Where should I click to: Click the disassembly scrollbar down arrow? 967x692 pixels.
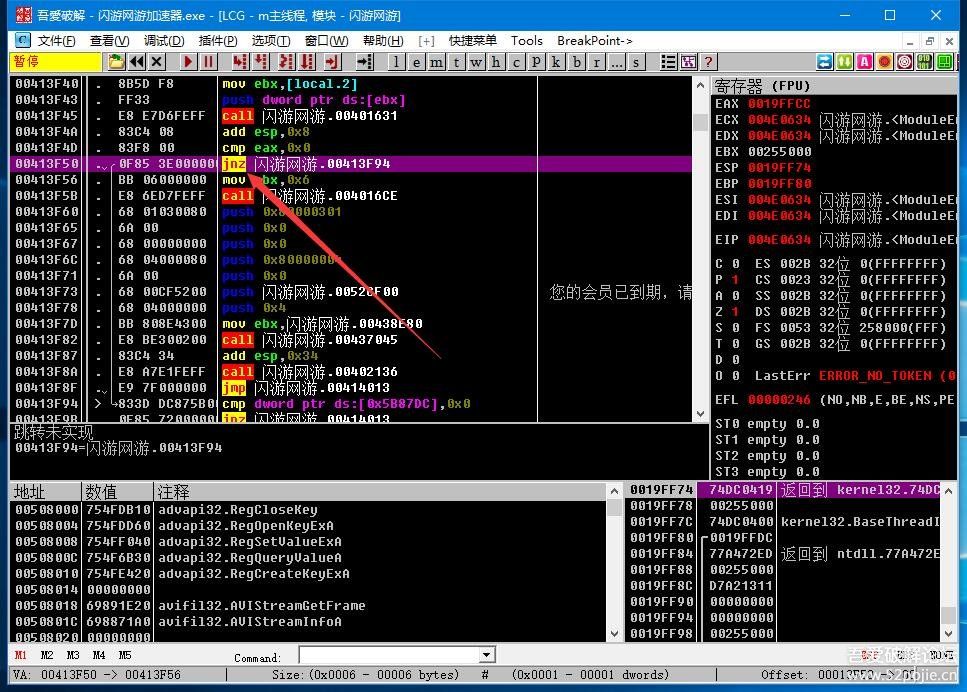[x=700, y=414]
